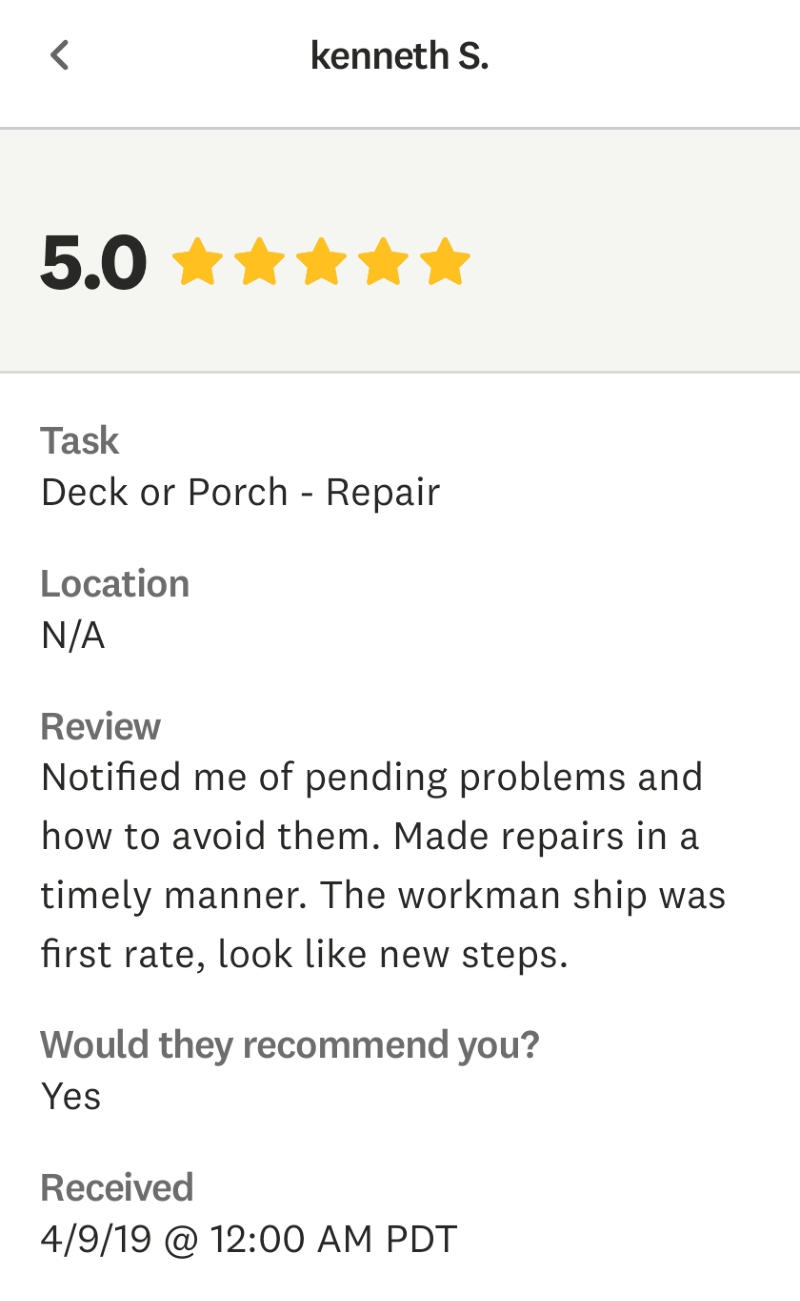This screenshot has width=800, height=1301.
Task: Click the Yes recommendation answer
Action: [x=71, y=1096]
